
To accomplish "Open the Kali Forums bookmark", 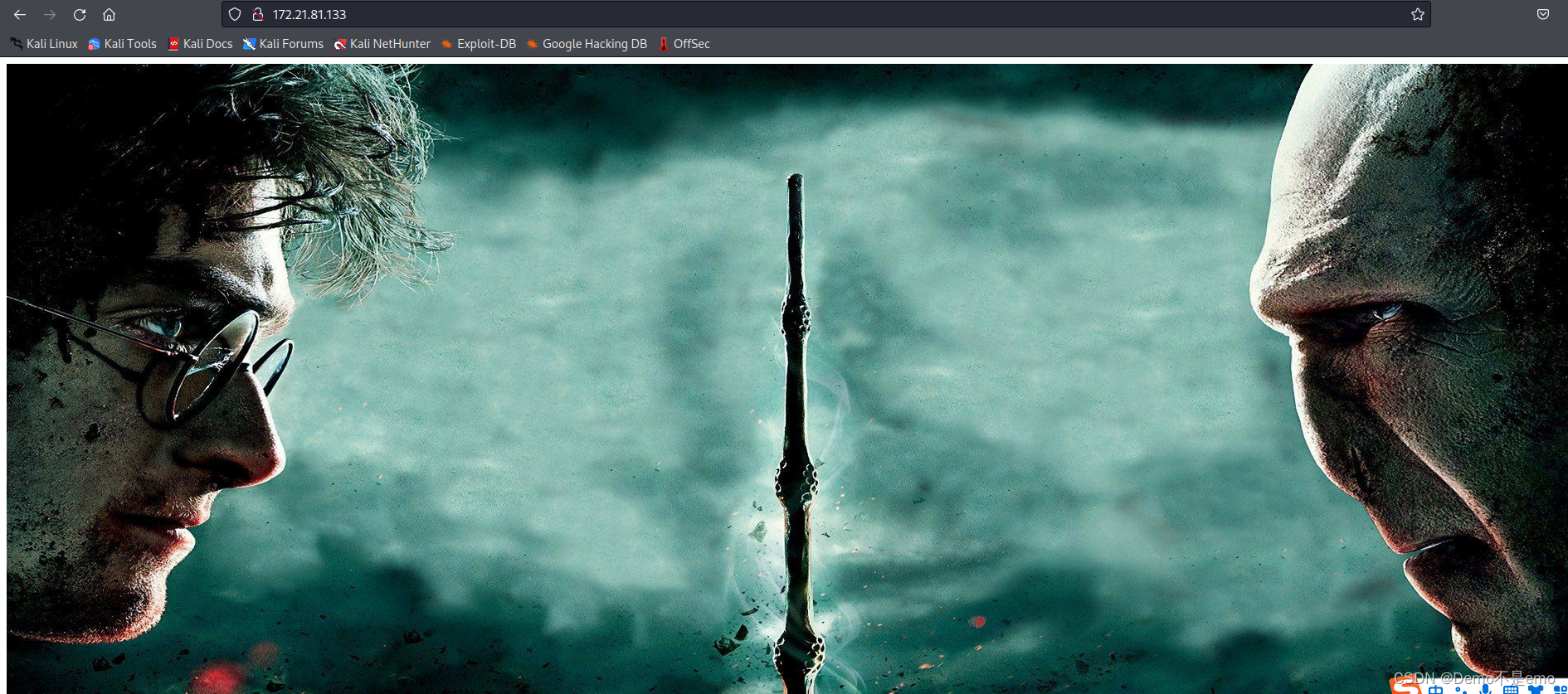I will click(283, 44).
